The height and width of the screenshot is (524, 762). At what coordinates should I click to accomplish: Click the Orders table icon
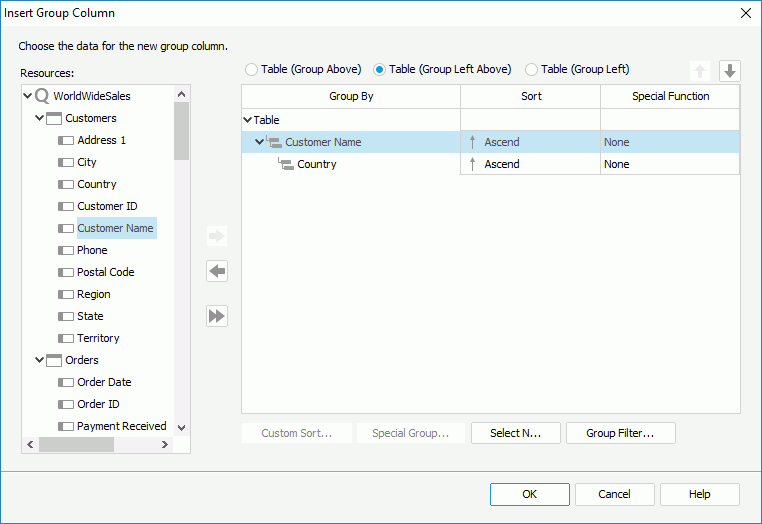point(54,360)
